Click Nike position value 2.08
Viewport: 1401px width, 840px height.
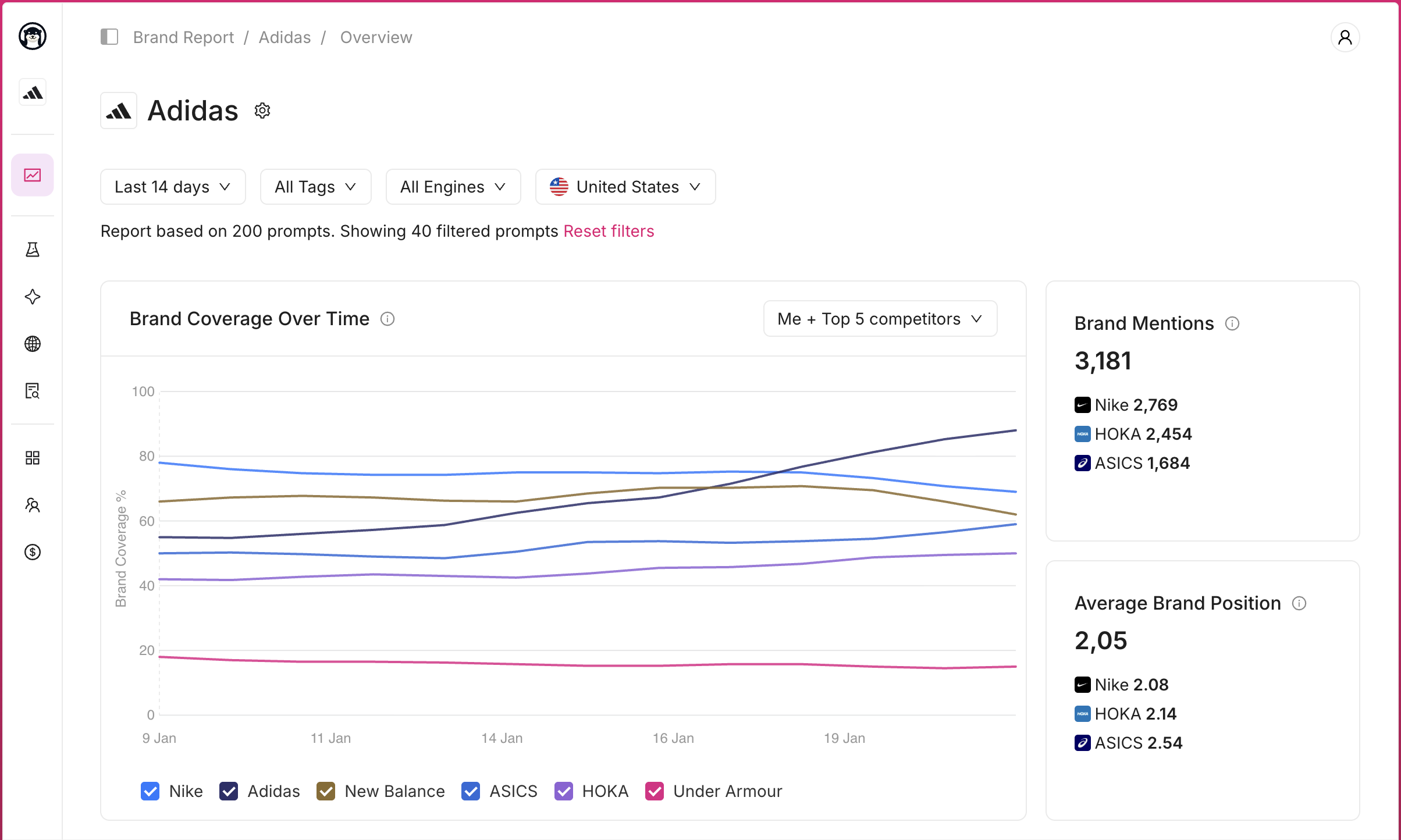pyautogui.click(x=1151, y=685)
